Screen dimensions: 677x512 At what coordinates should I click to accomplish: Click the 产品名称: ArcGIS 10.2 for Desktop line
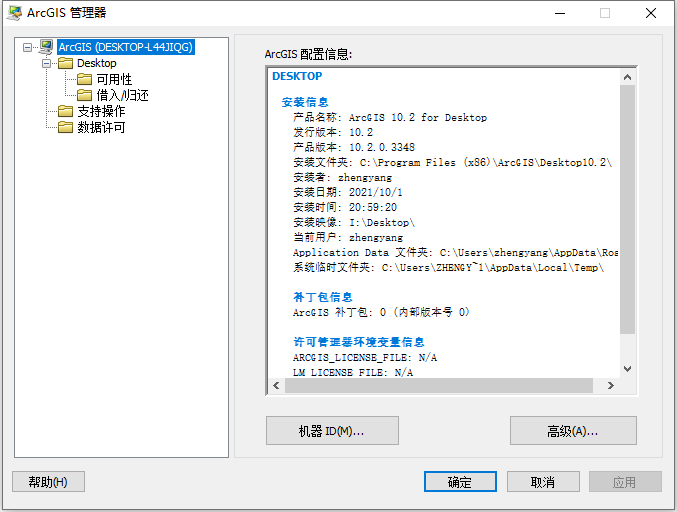[390, 117]
